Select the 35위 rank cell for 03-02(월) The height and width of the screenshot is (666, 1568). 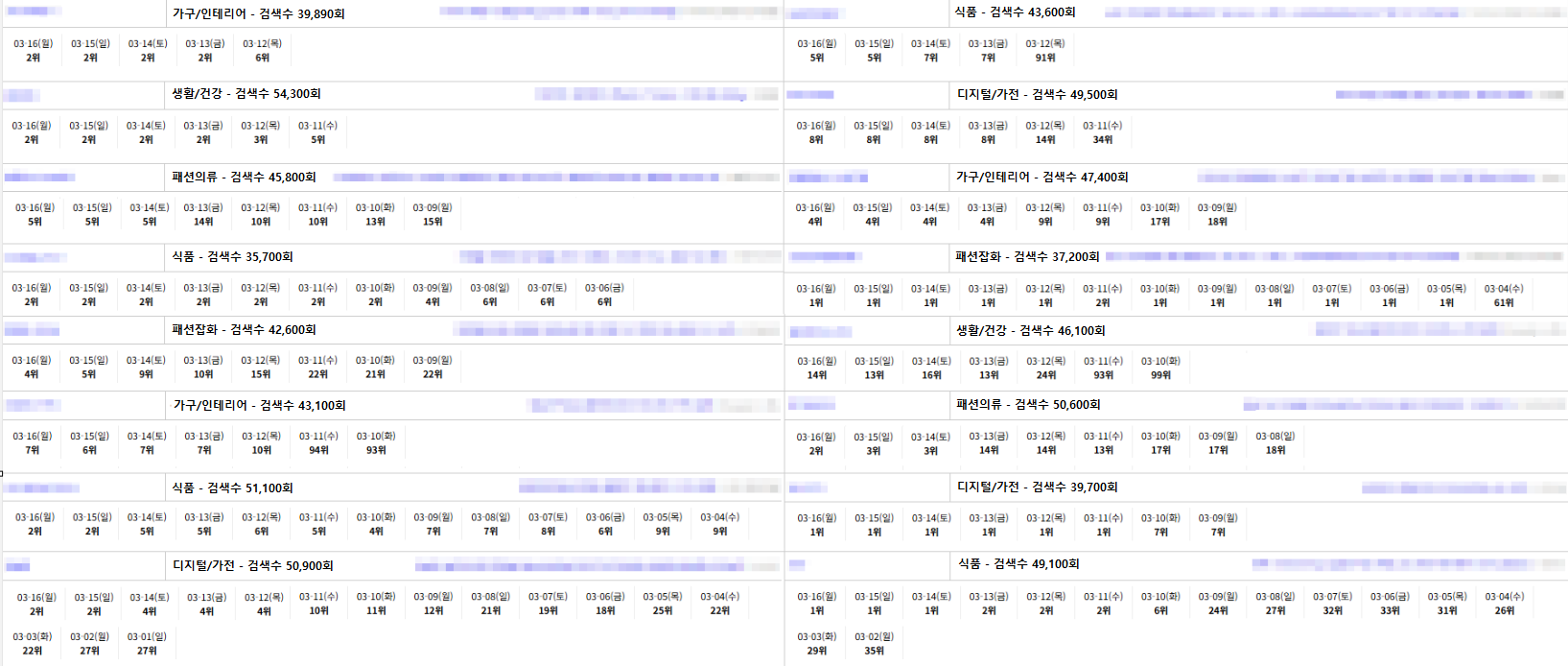coord(874,651)
